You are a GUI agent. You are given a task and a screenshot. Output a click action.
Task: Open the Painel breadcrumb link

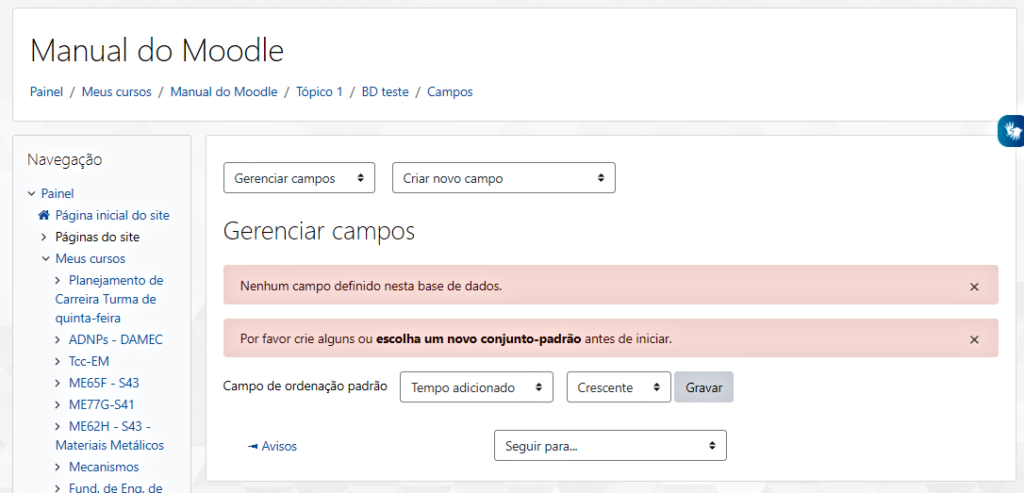tap(46, 92)
